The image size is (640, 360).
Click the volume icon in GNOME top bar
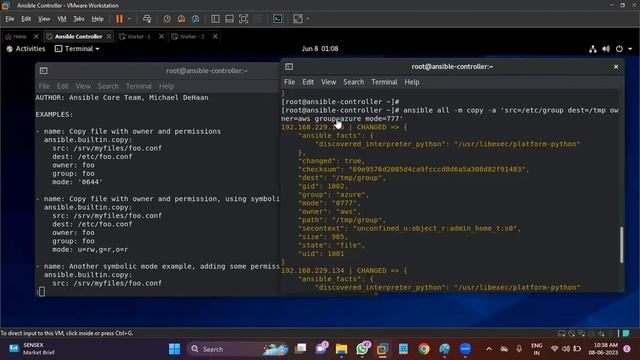click(606, 49)
